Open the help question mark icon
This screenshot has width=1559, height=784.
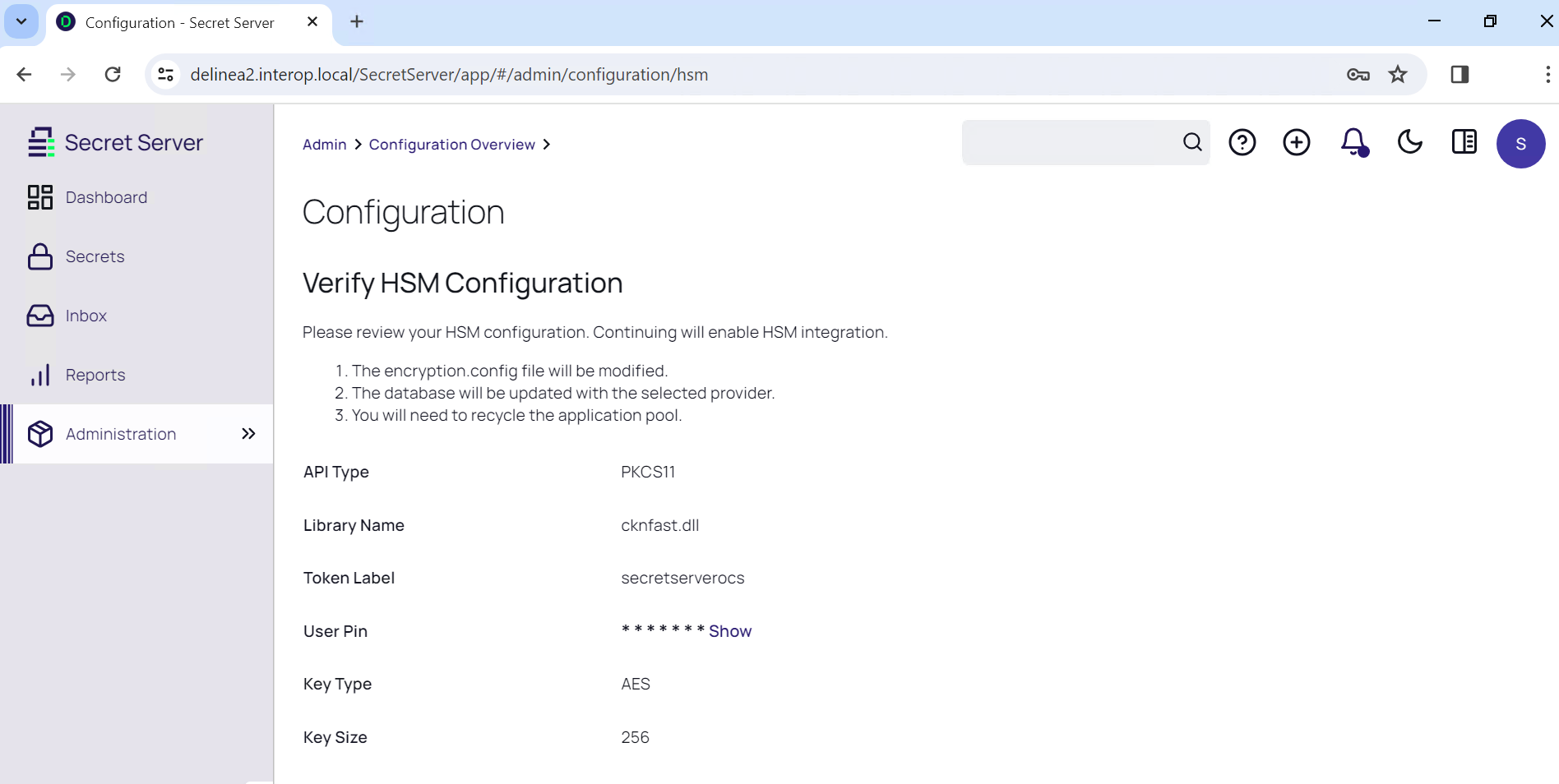(1242, 142)
